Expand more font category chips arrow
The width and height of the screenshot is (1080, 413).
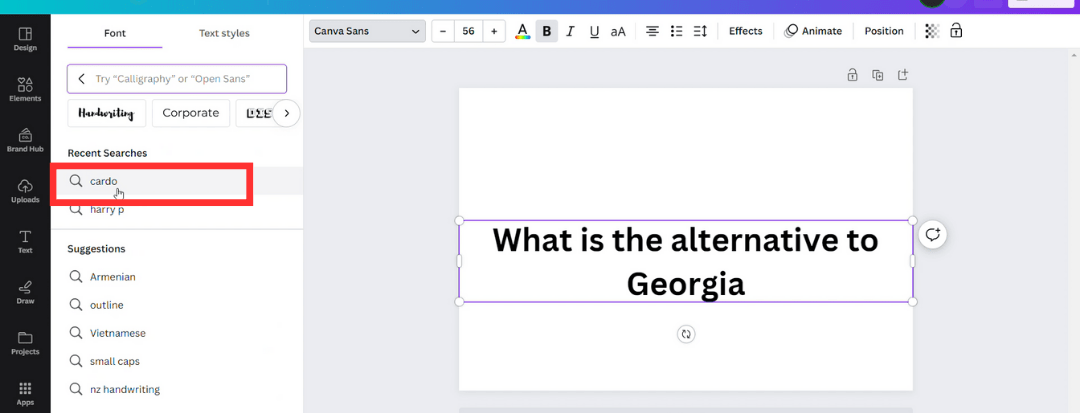click(x=286, y=113)
